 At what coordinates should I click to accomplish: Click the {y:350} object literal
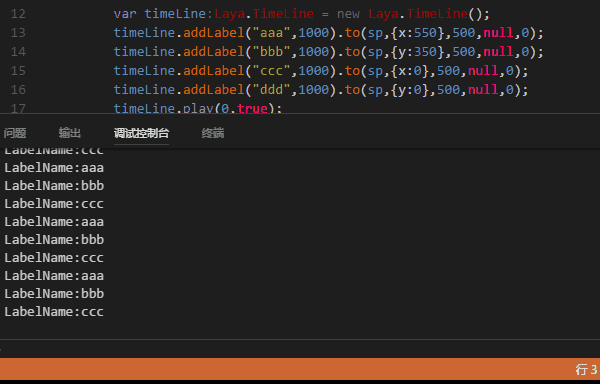pyautogui.click(x=417, y=52)
